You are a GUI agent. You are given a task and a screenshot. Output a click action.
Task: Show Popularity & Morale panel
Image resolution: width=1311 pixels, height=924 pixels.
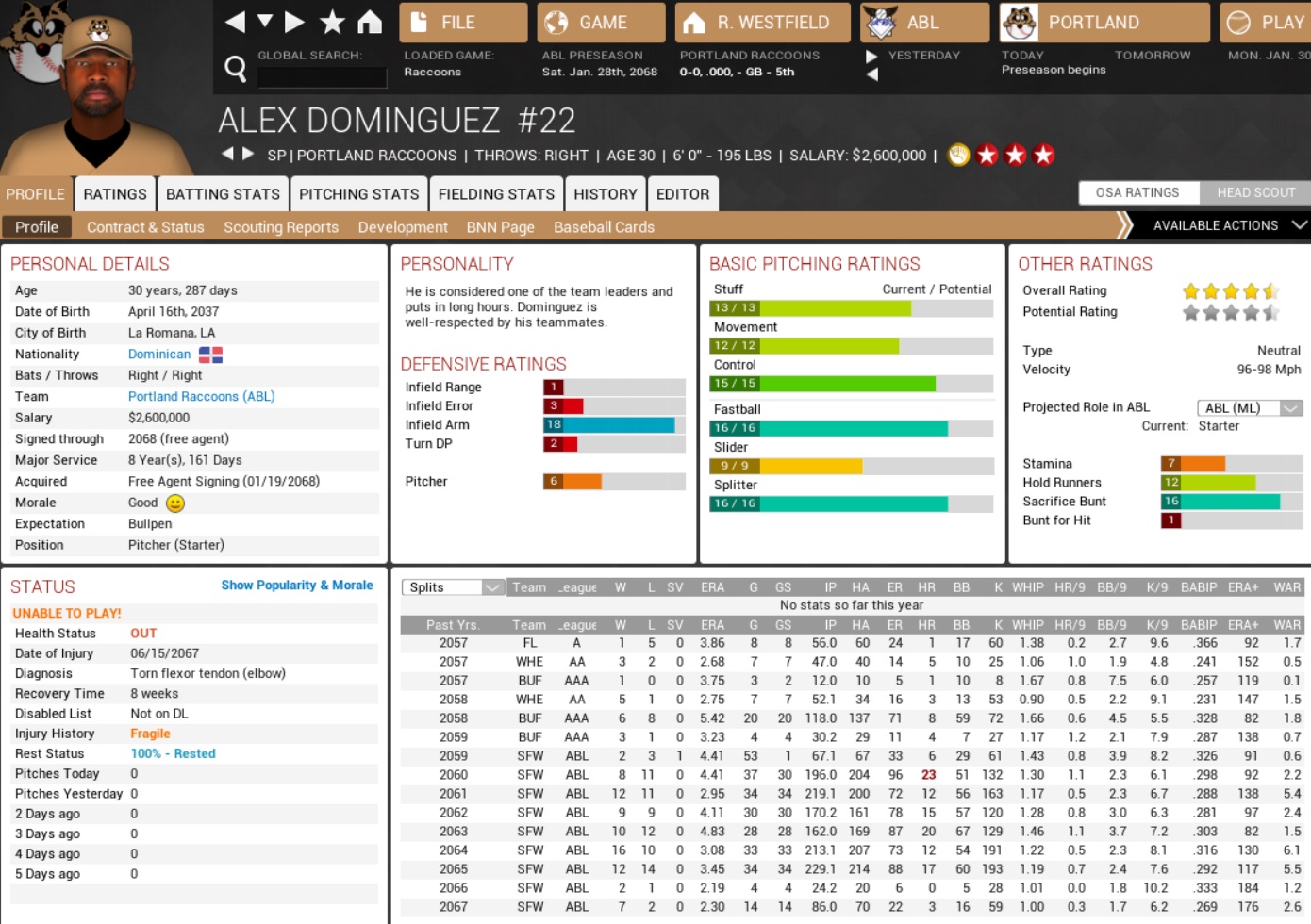pyautogui.click(x=297, y=586)
